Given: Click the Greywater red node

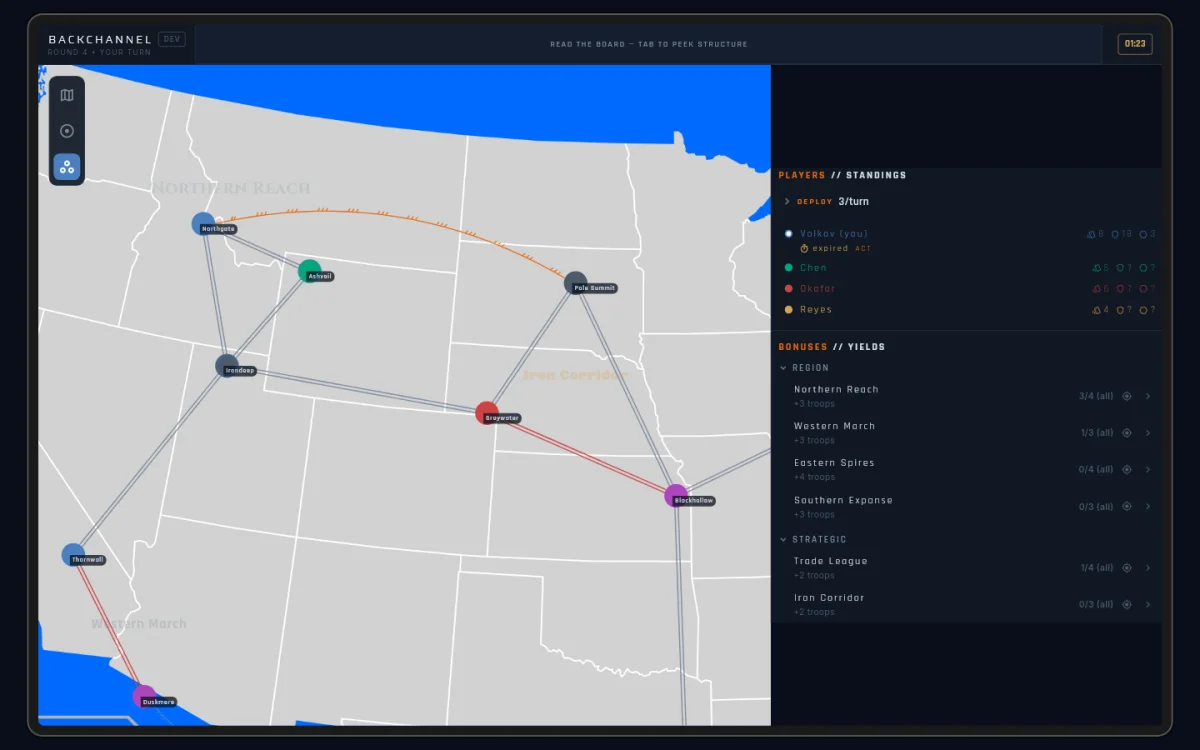Looking at the screenshot, I should click(x=487, y=413).
